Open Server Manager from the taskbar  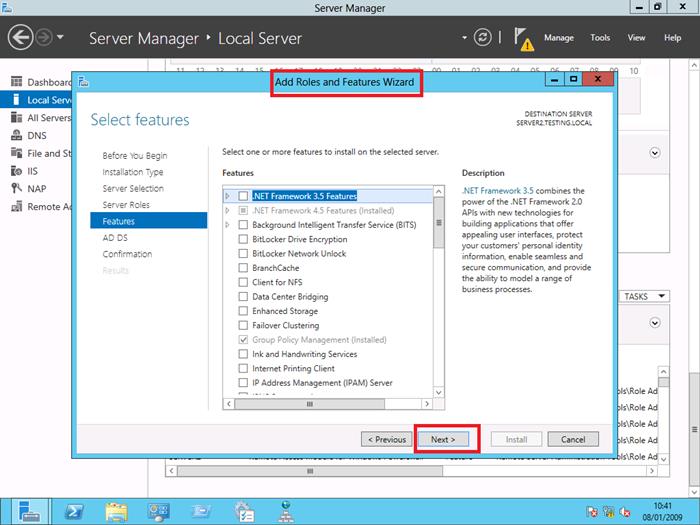(x=30, y=512)
